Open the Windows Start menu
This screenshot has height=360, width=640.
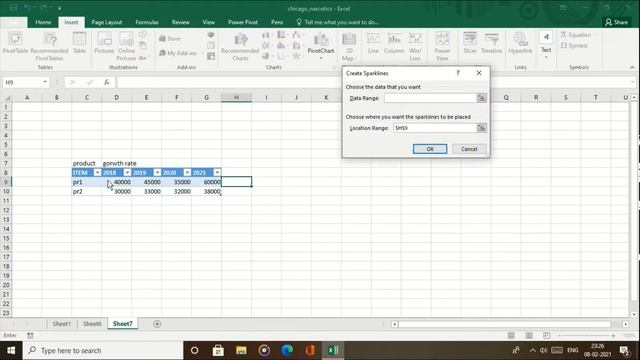click(11, 350)
